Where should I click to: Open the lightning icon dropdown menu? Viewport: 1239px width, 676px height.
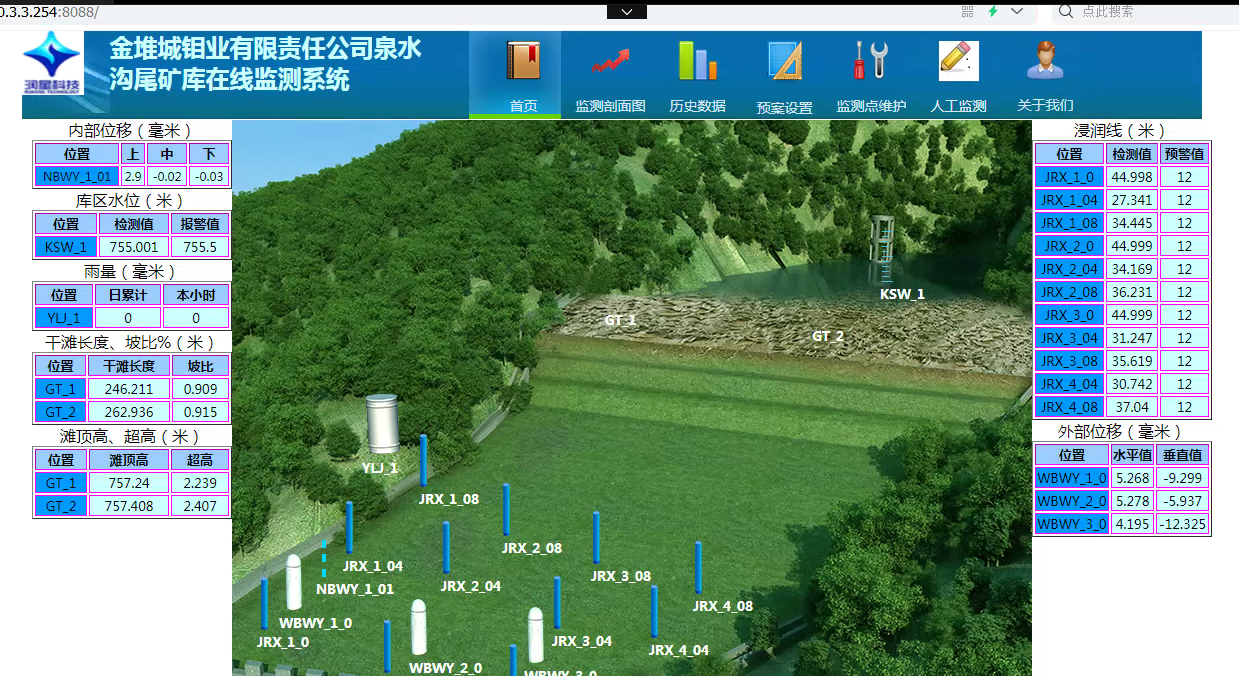993,10
